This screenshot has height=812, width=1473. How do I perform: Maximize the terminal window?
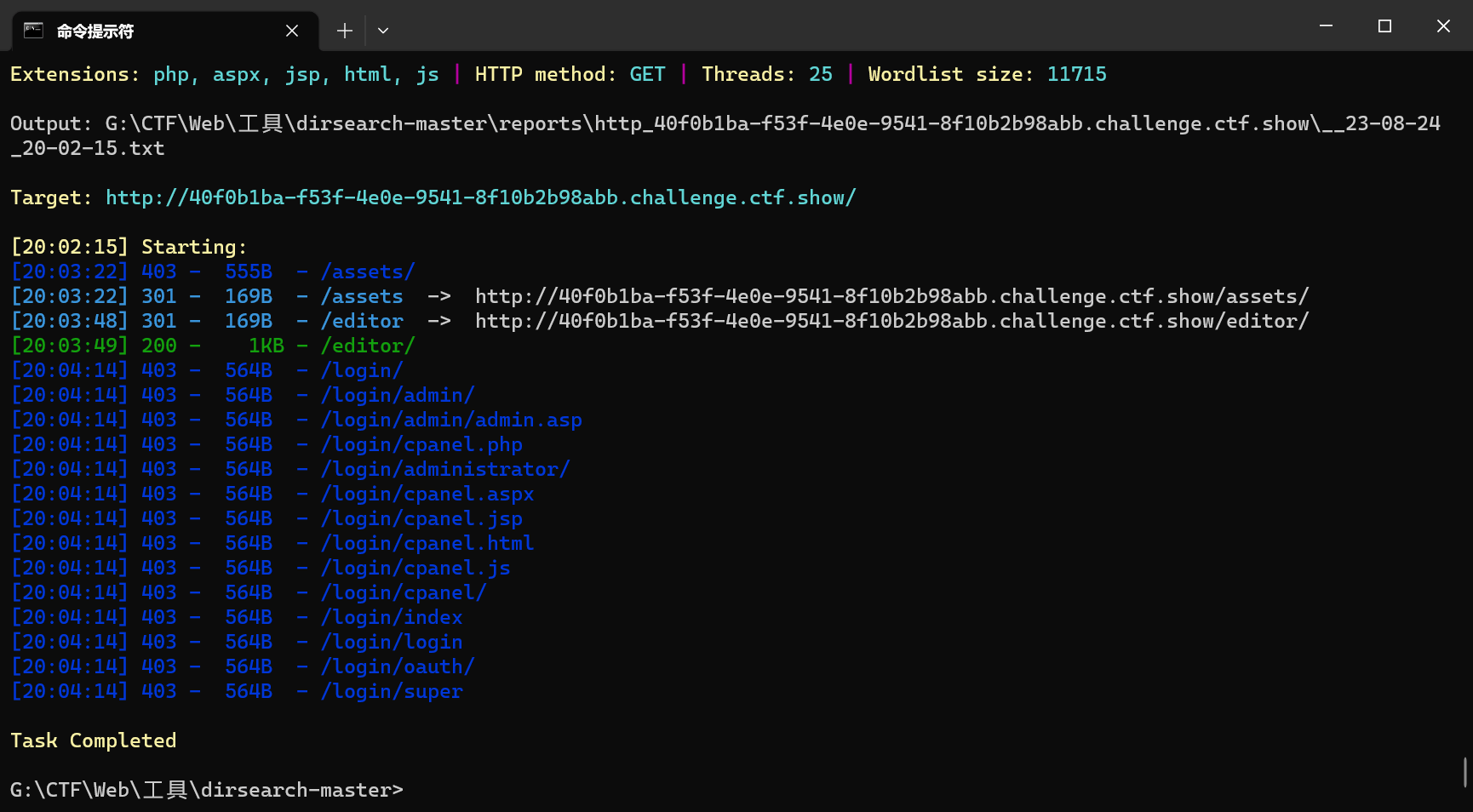pos(1384,26)
